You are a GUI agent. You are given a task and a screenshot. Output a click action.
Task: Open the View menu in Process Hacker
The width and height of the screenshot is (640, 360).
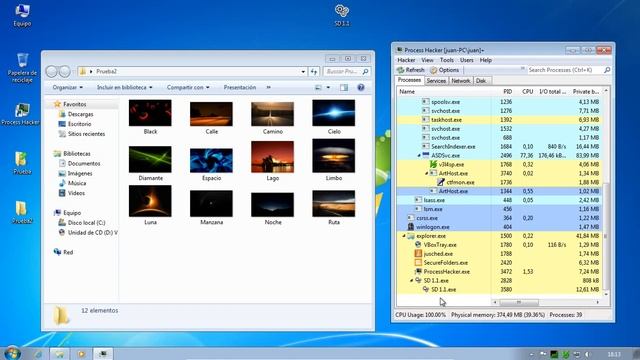coord(427,60)
